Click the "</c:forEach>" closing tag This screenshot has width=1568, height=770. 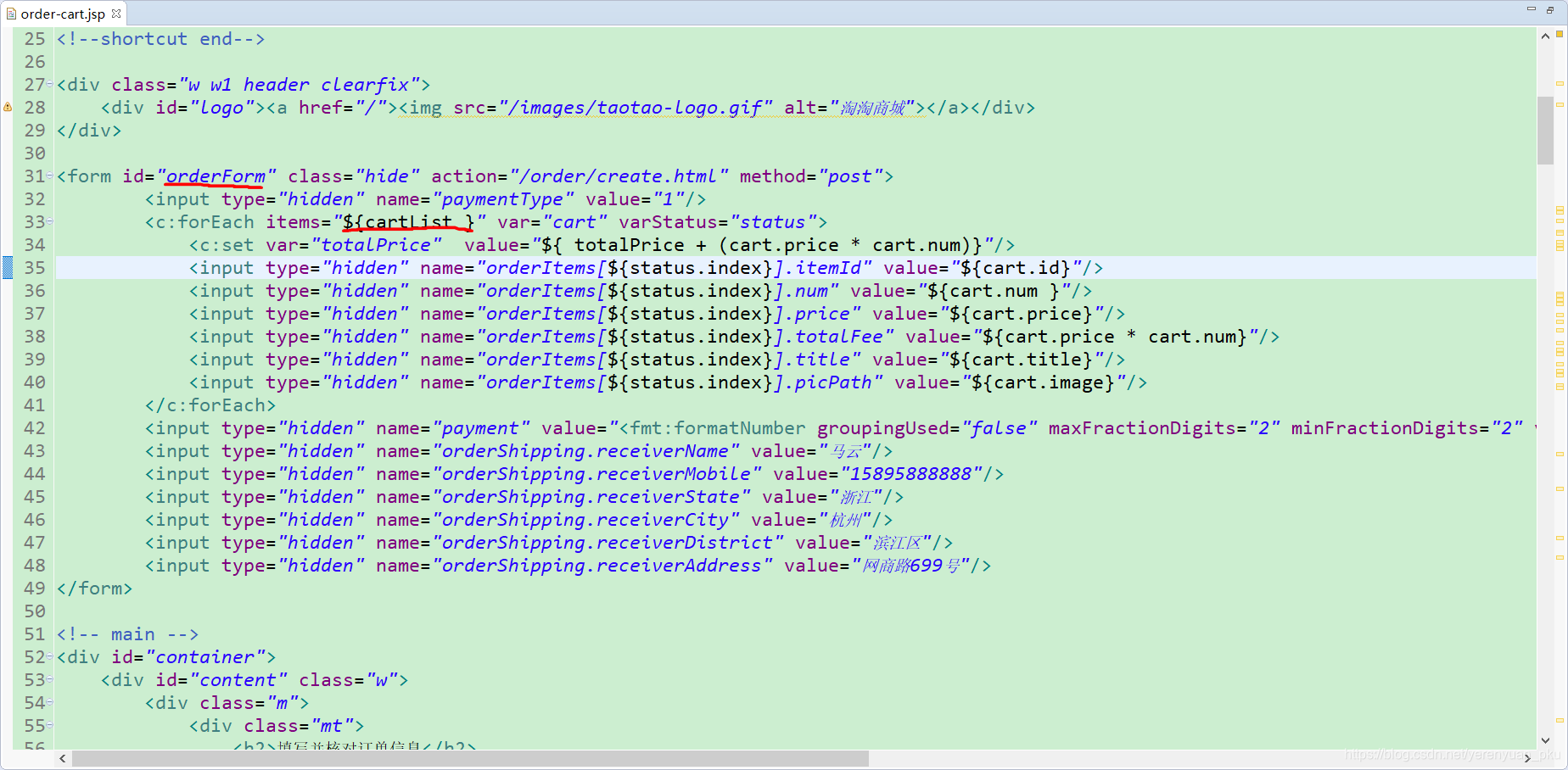210,405
